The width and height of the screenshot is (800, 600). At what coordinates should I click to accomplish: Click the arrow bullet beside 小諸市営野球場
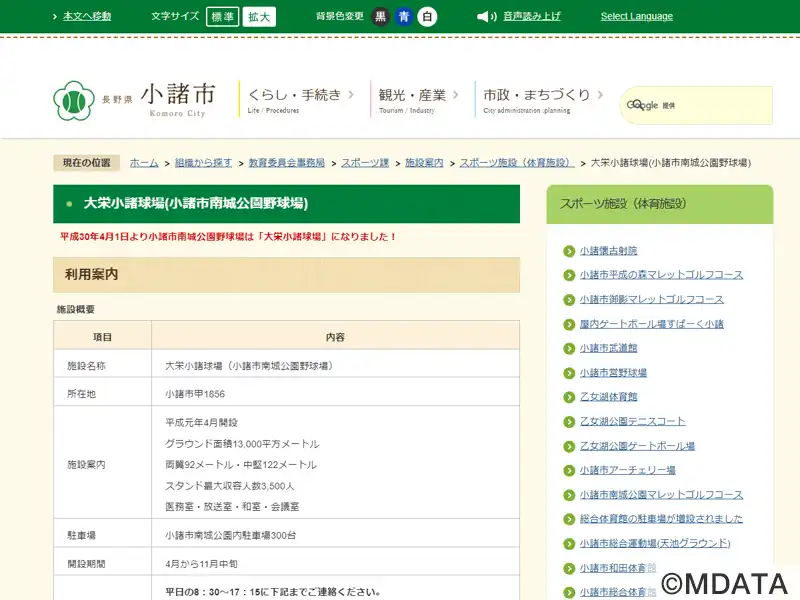pos(568,373)
